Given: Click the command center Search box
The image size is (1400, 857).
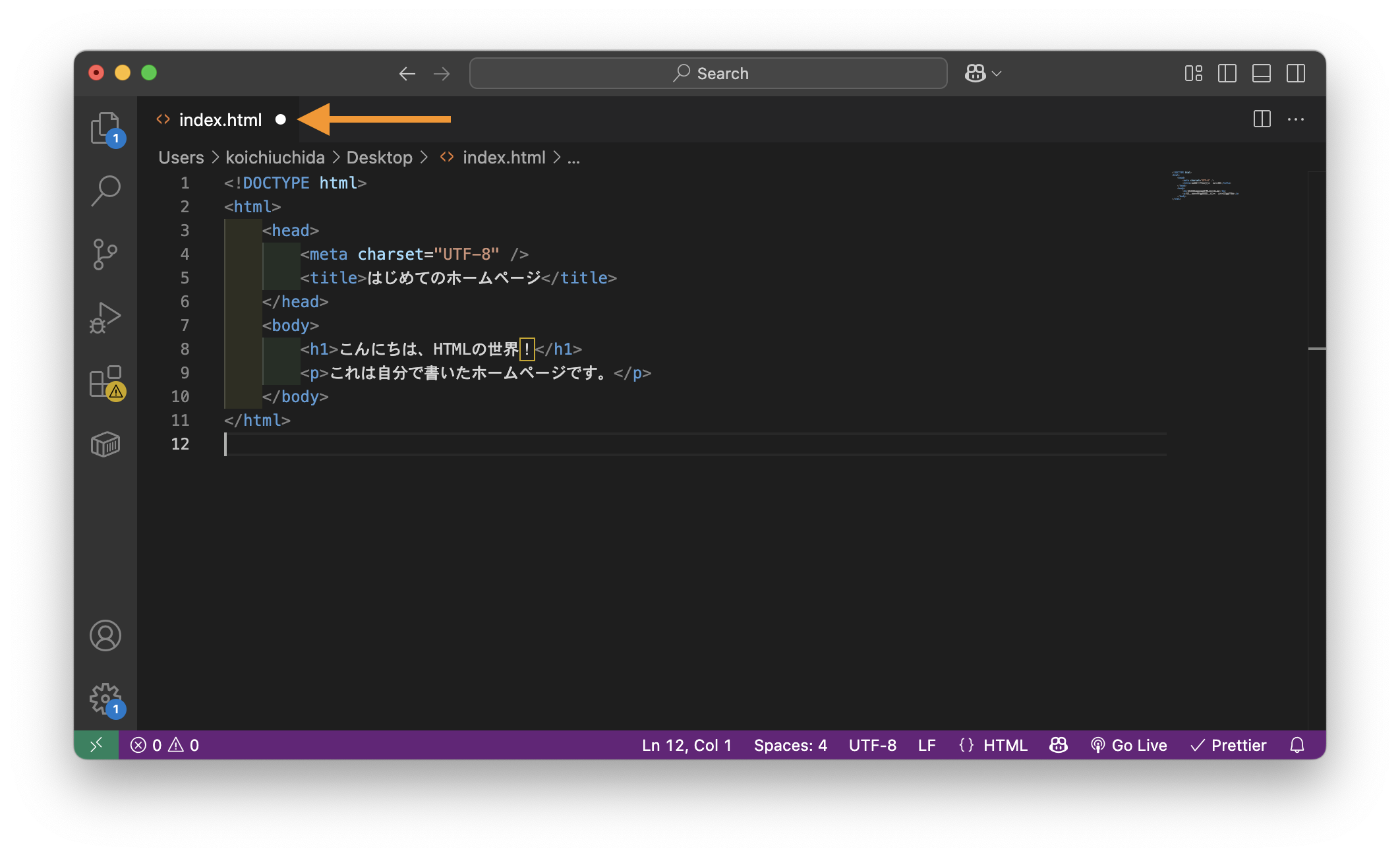Looking at the screenshot, I should 708,73.
